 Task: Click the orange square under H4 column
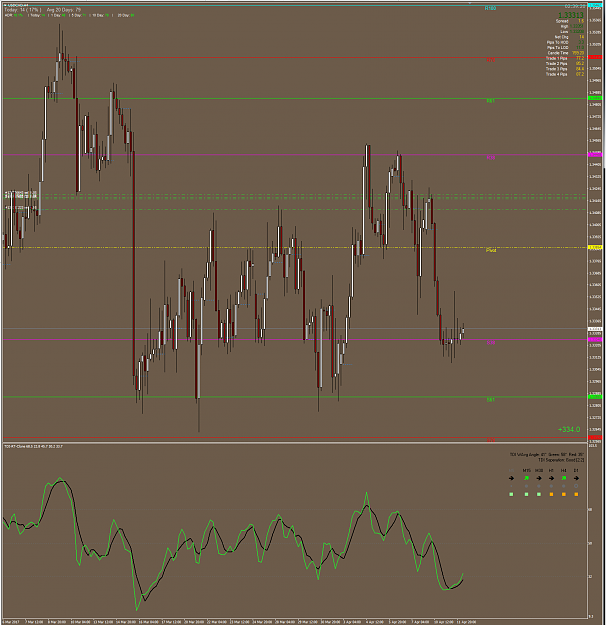click(564, 494)
